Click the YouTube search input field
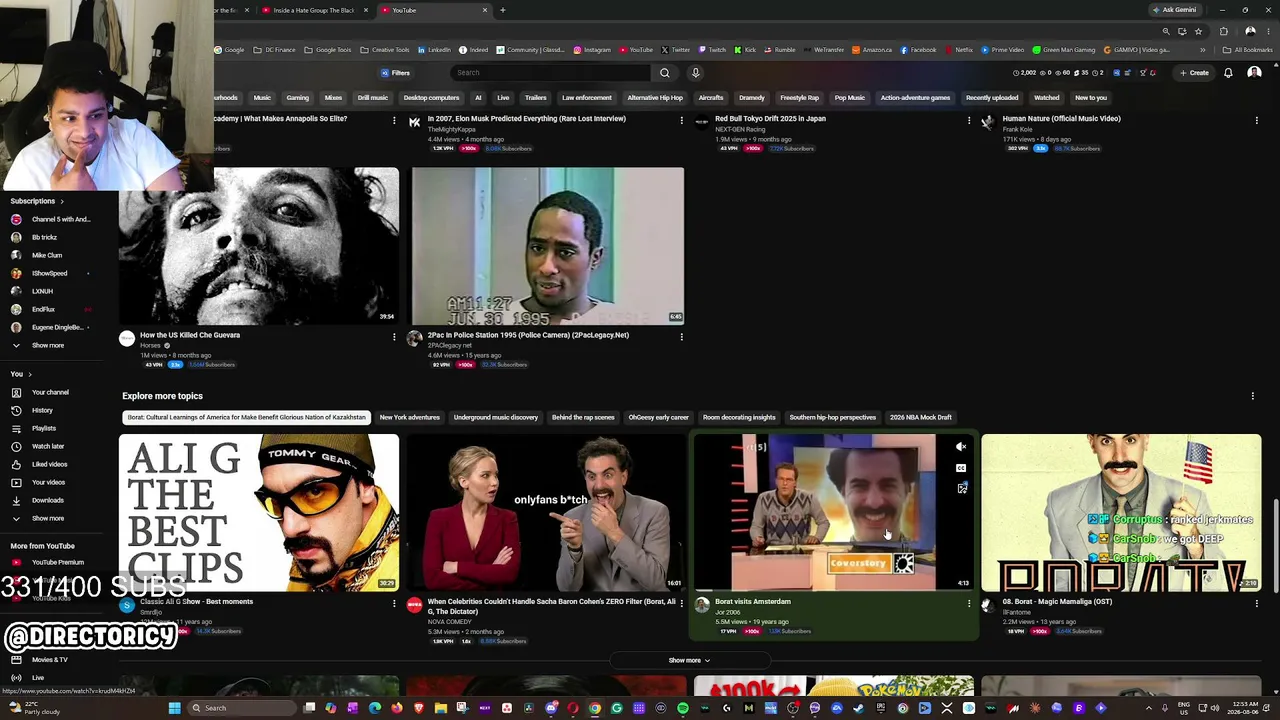Viewport: 1280px width, 720px height. point(551,73)
